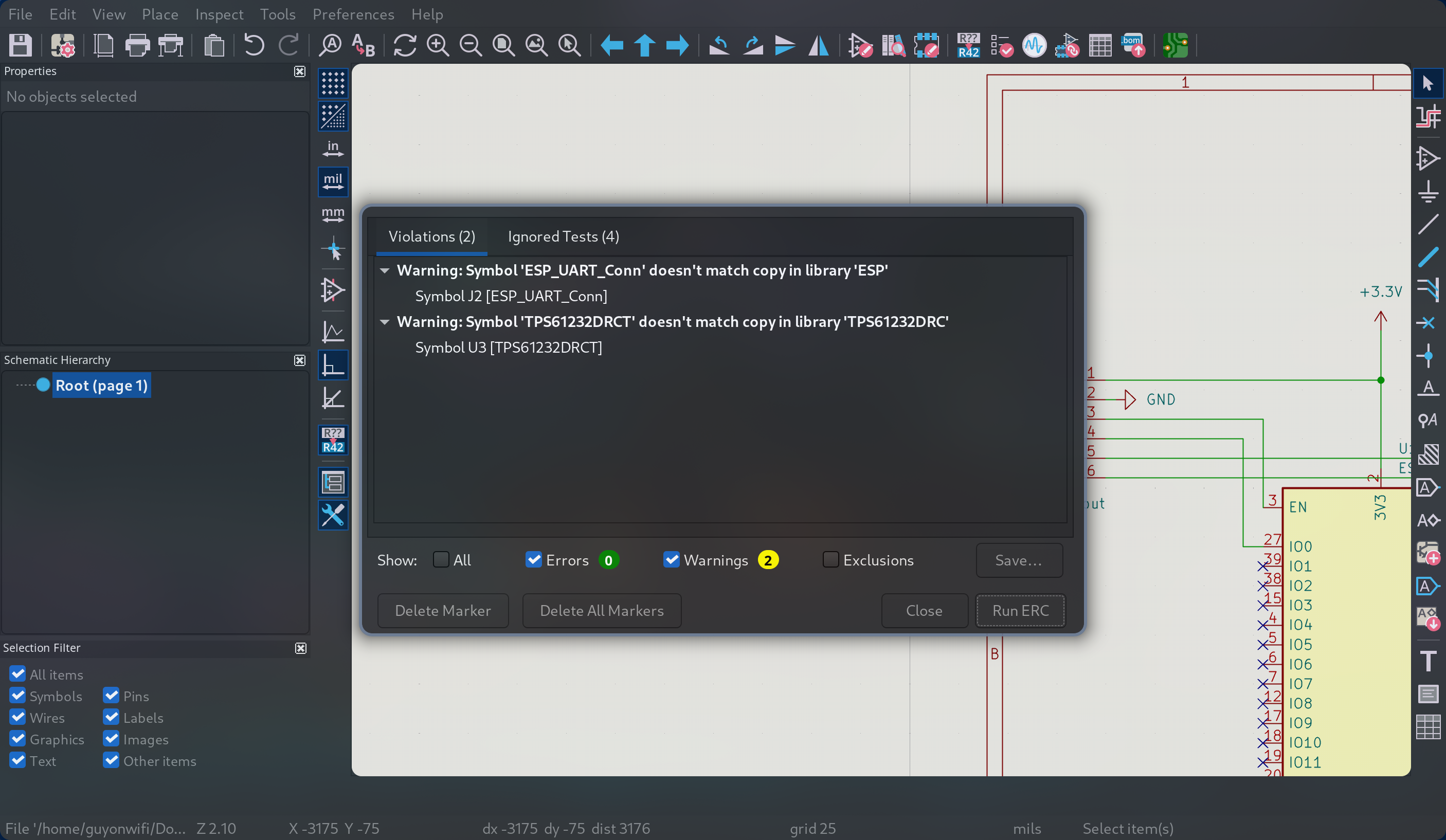Click the Add Power symbol tool
The width and height of the screenshot is (1446, 840).
pos(1428,192)
